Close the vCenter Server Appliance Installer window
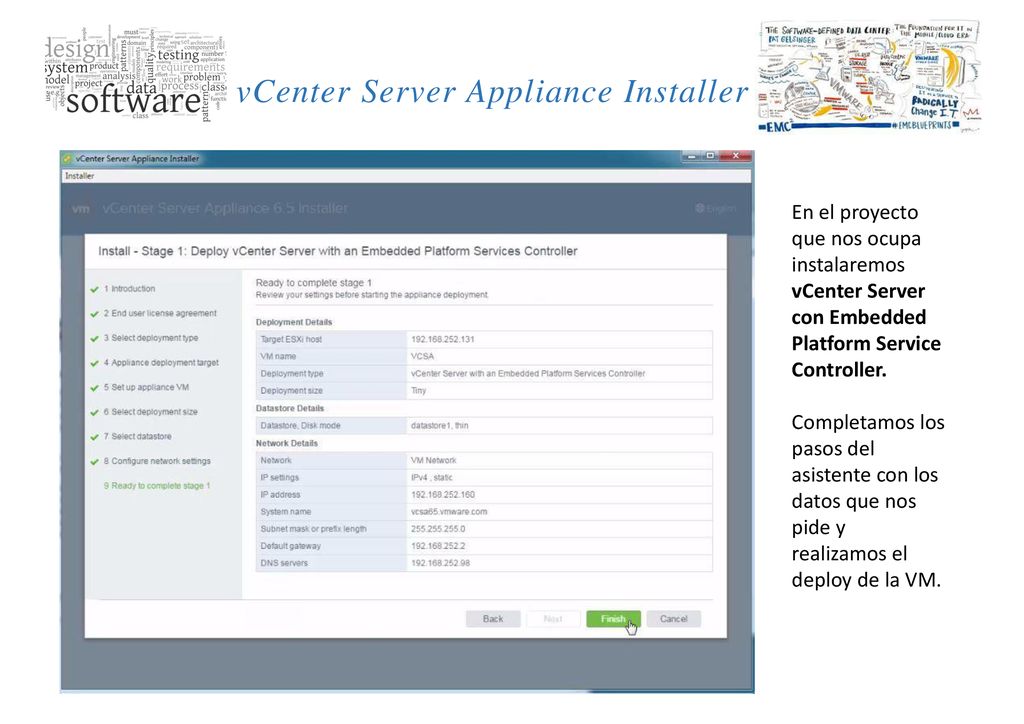 tap(735, 156)
